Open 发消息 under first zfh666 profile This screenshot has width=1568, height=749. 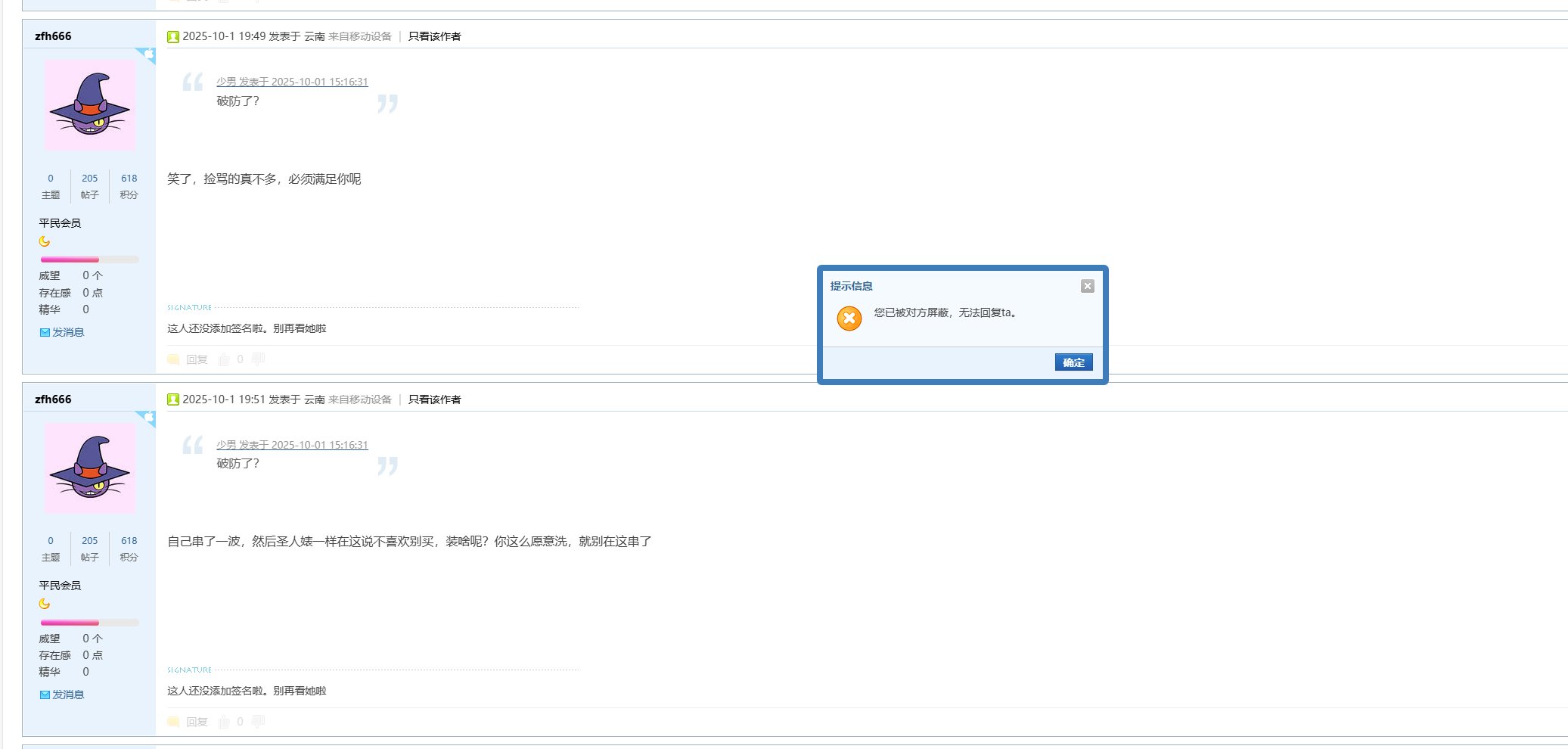click(x=67, y=332)
